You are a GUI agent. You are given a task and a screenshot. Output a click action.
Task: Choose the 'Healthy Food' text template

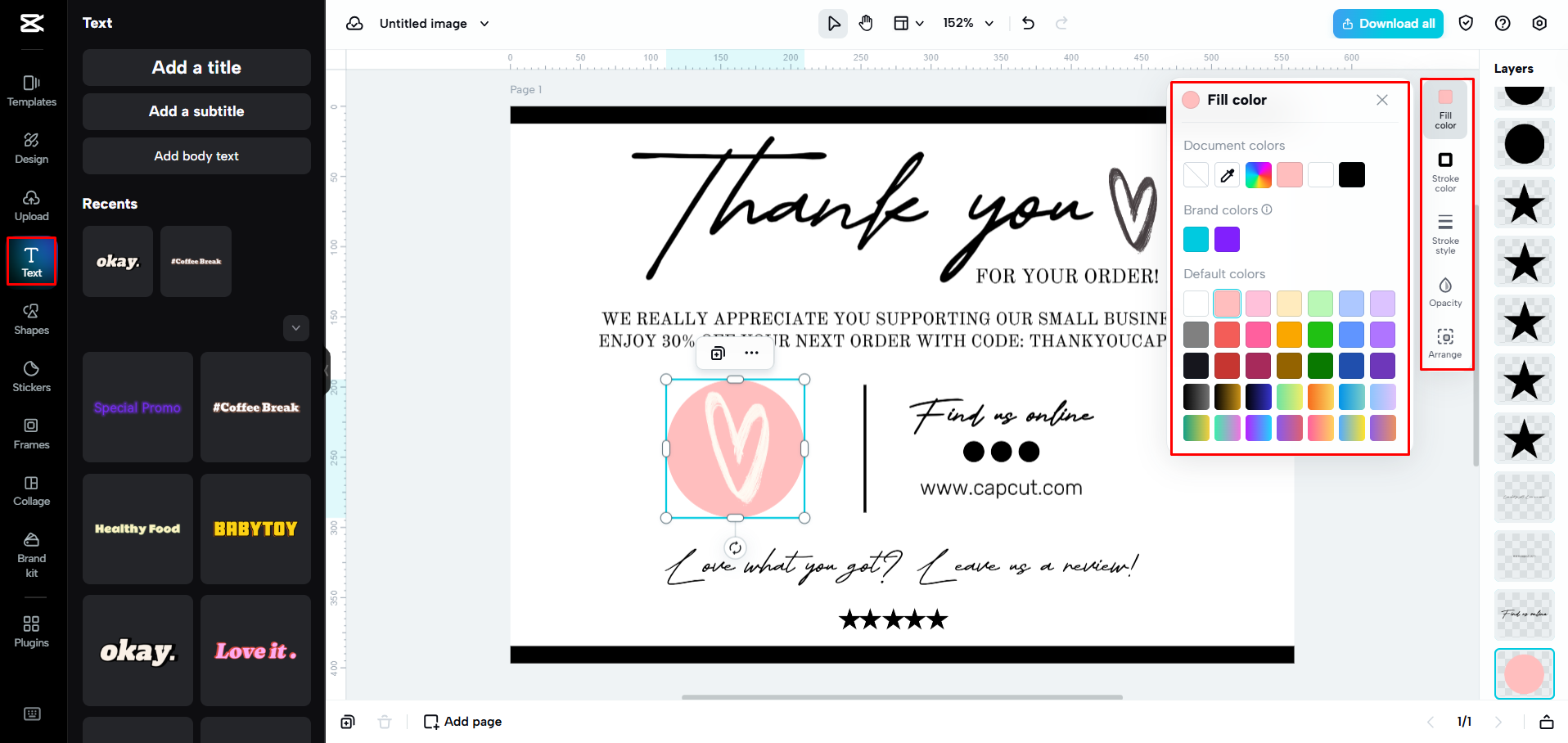pos(137,529)
